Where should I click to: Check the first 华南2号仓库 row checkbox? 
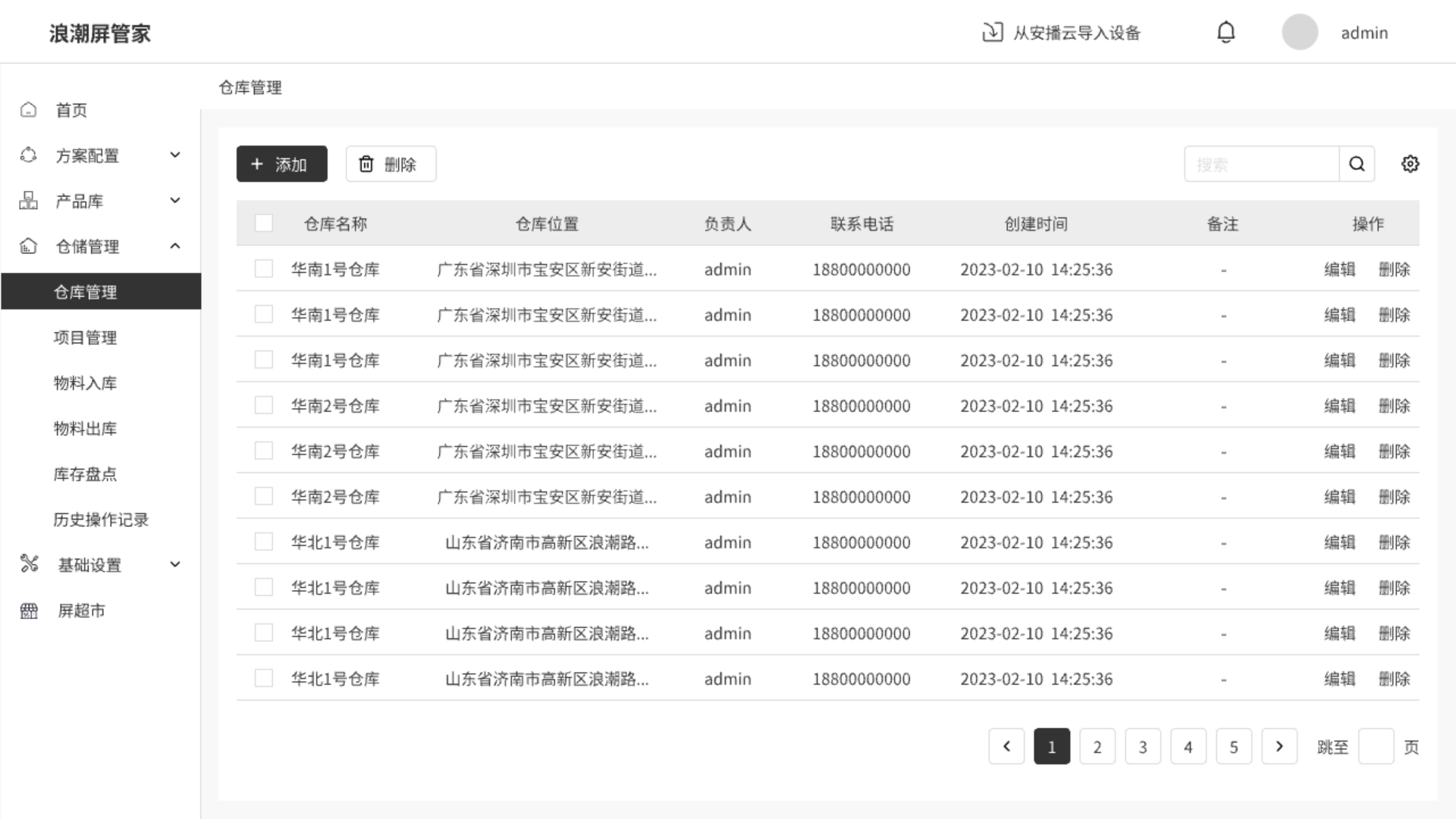264,405
